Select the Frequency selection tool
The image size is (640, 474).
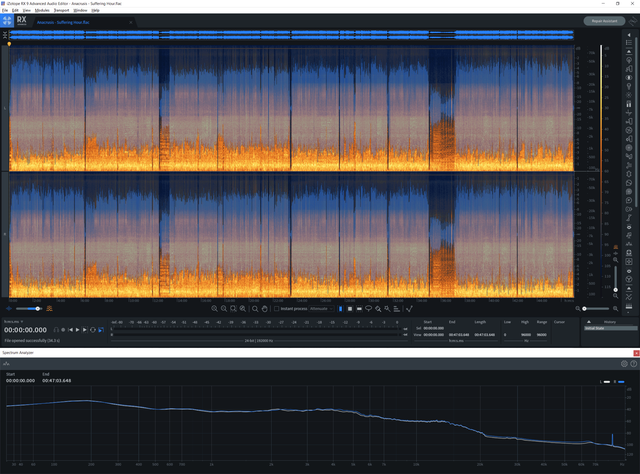[359, 309]
